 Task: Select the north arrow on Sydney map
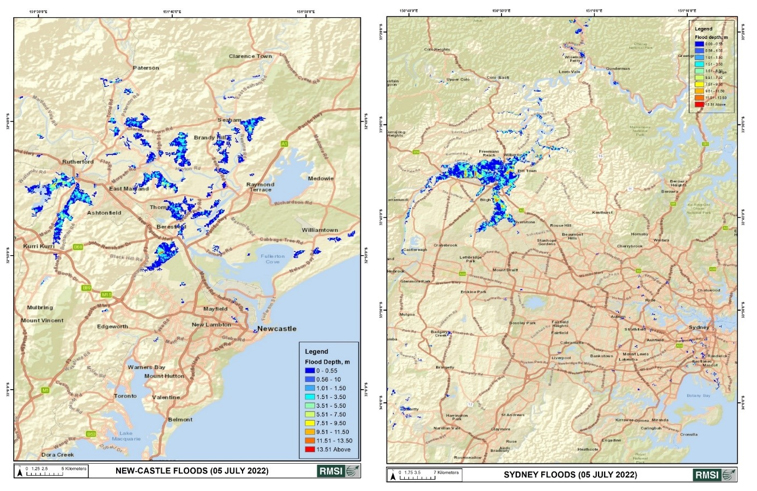coord(392,474)
